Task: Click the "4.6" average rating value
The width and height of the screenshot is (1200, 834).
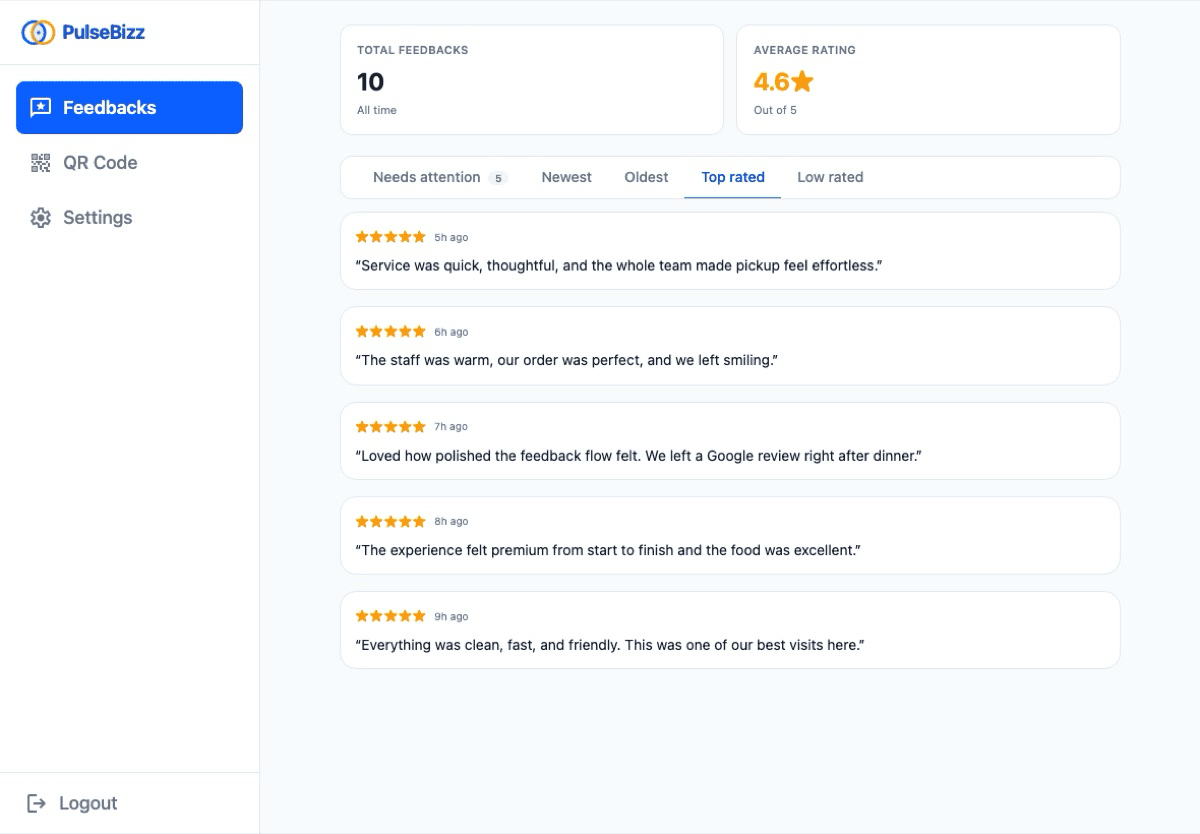Action: (771, 81)
